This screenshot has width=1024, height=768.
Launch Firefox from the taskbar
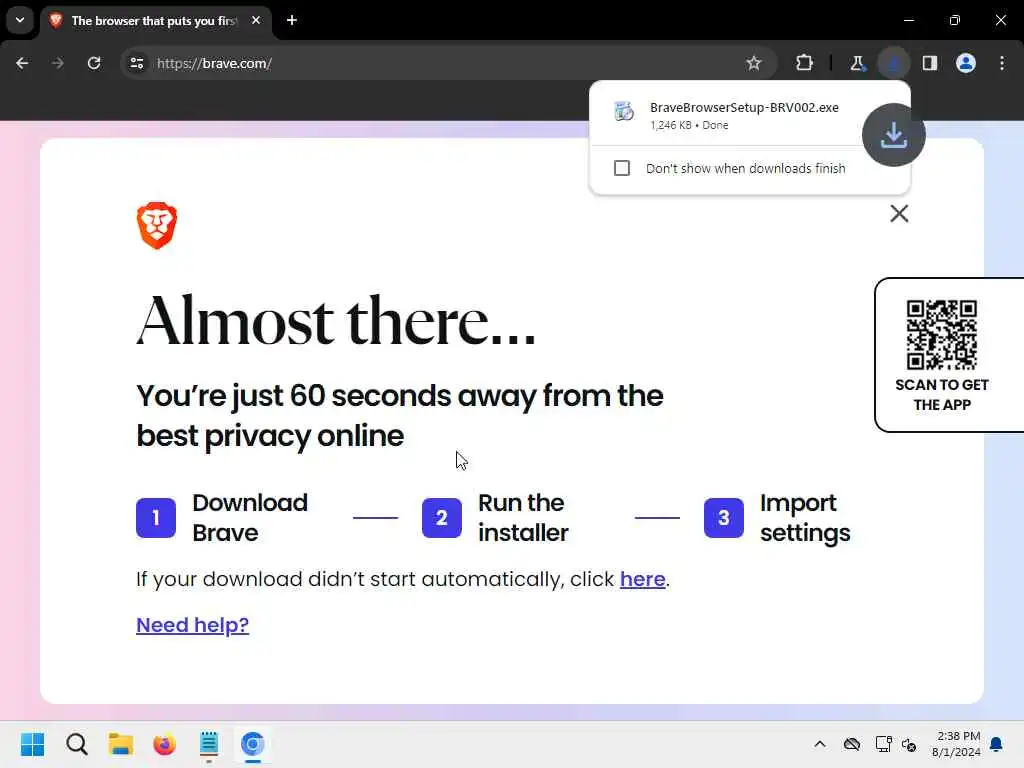coord(165,744)
